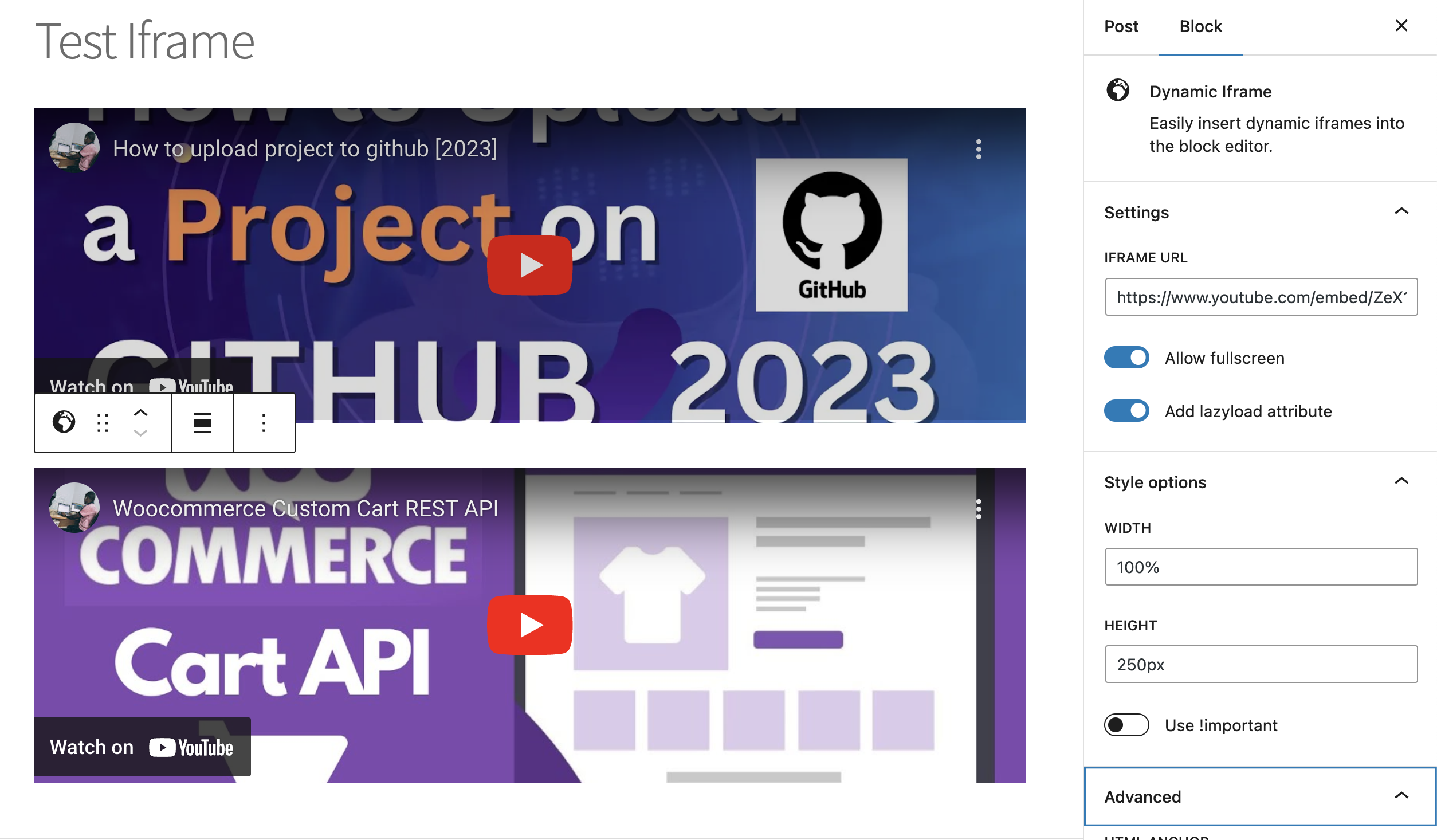Toggle Add lazyload attribute switch
The image size is (1437, 840).
coord(1126,411)
